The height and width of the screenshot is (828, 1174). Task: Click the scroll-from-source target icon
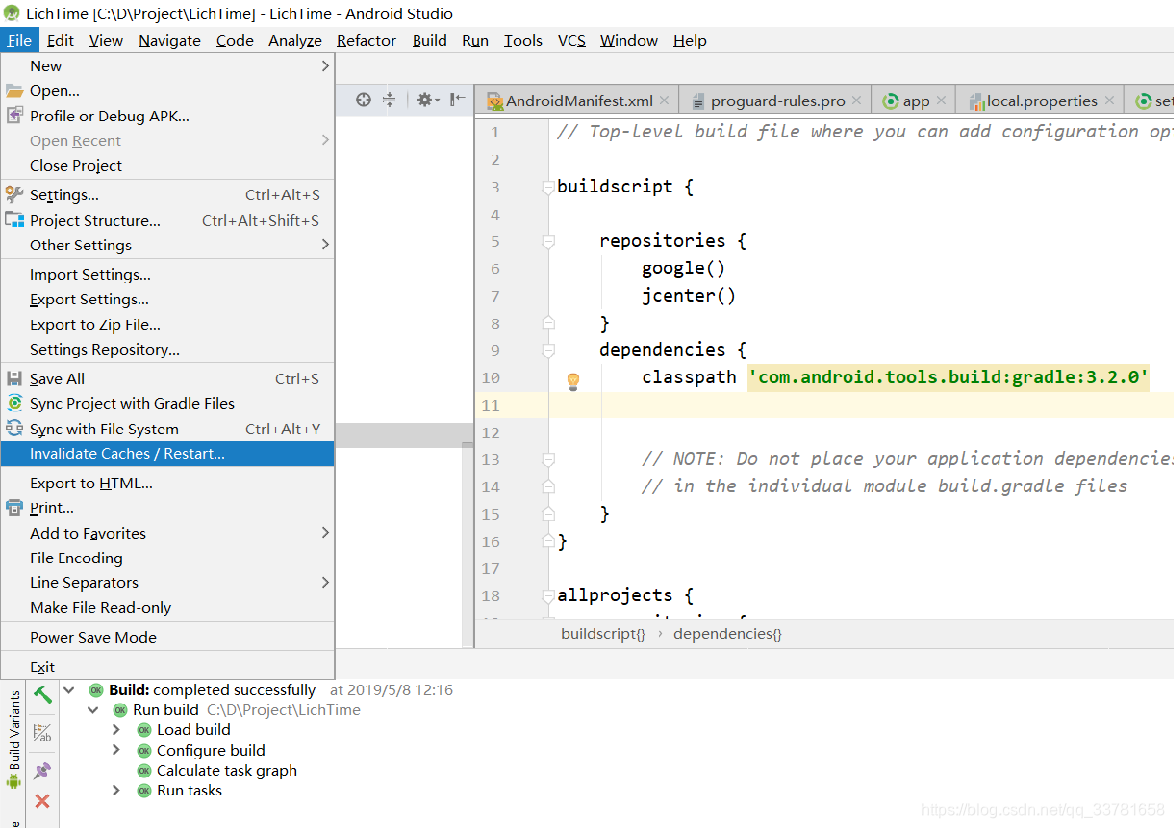click(x=363, y=100)
